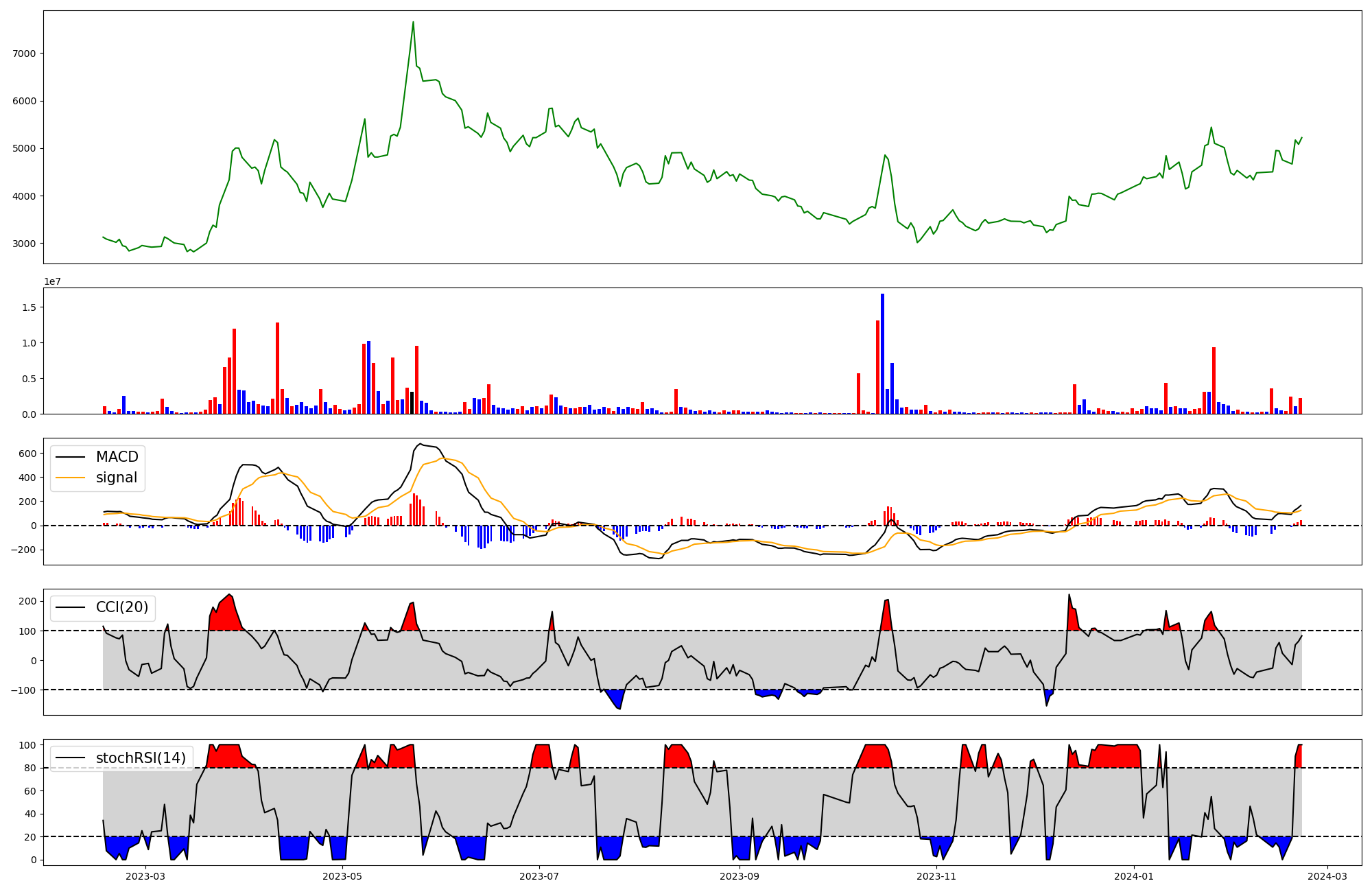
Task: Select the 2023-11 date tick label
Action: [936, 876]
